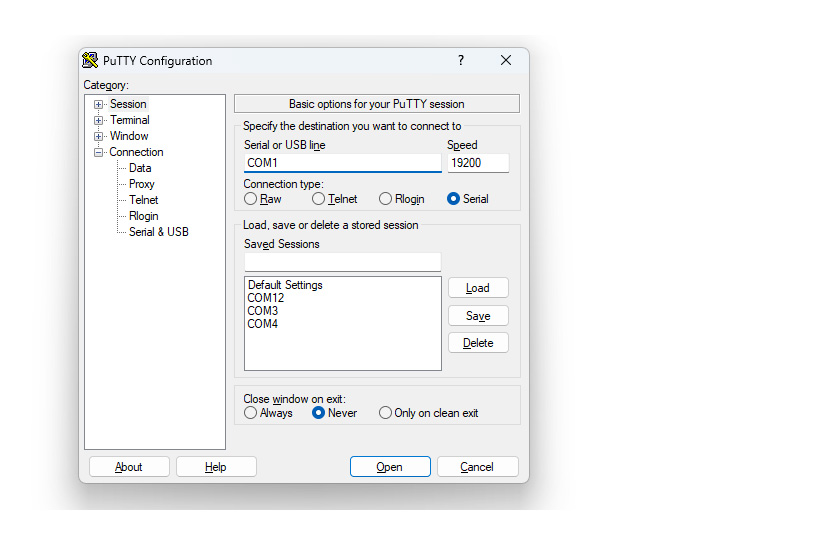Image resolution: width=830 pixels, height=544 pixels.
Task: Select Default Settings in sessions list
Action: pyautogui.click(x=285, y=285)
